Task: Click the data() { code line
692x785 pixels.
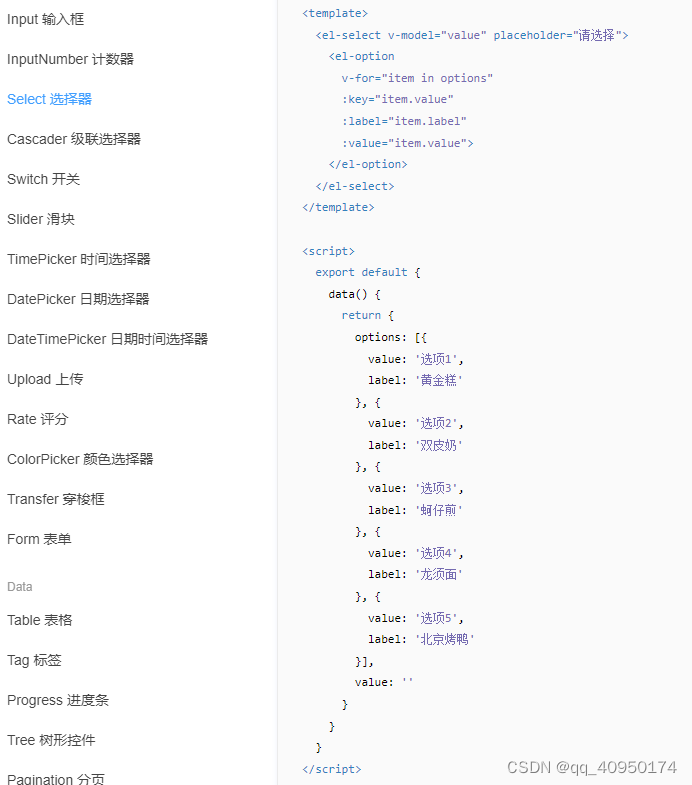Action: tap(355, 295)
